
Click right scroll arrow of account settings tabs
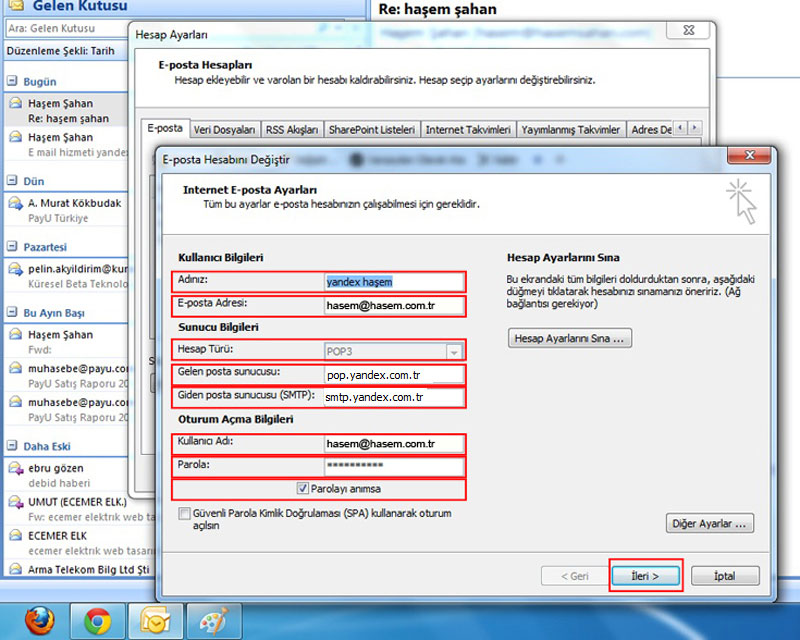pos(695,129)
